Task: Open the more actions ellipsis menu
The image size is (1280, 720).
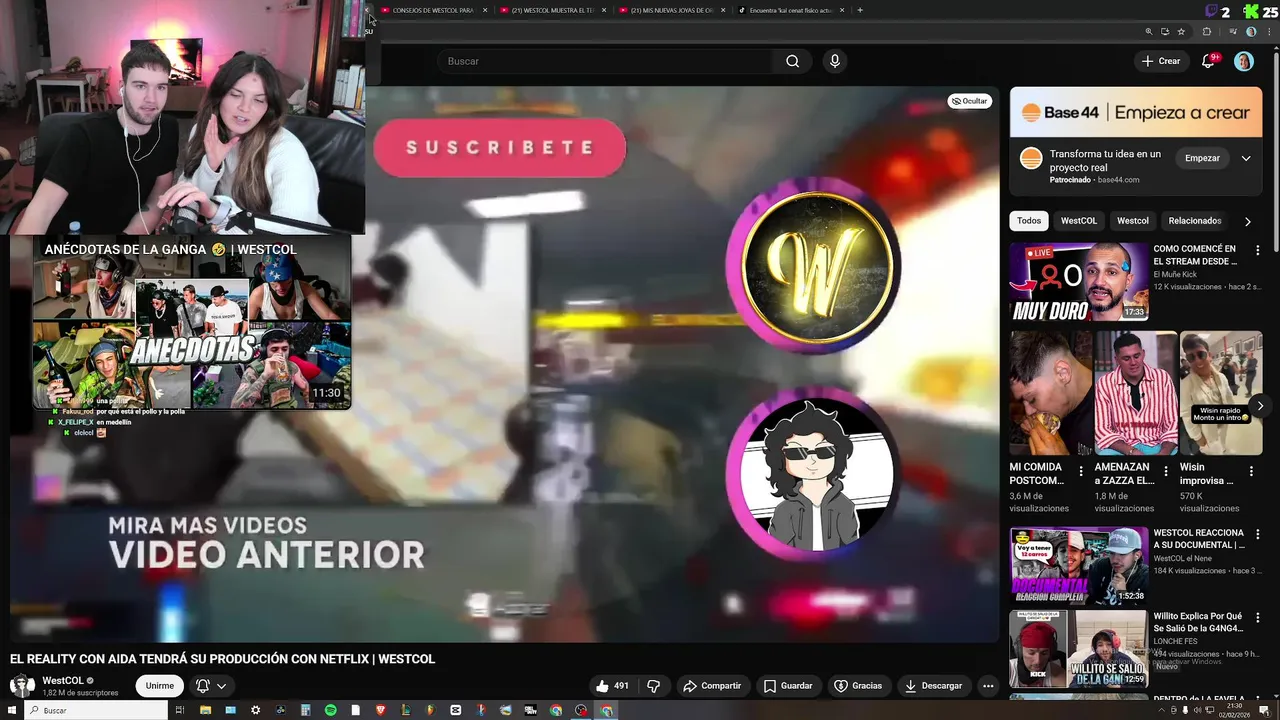Action: 988,686
